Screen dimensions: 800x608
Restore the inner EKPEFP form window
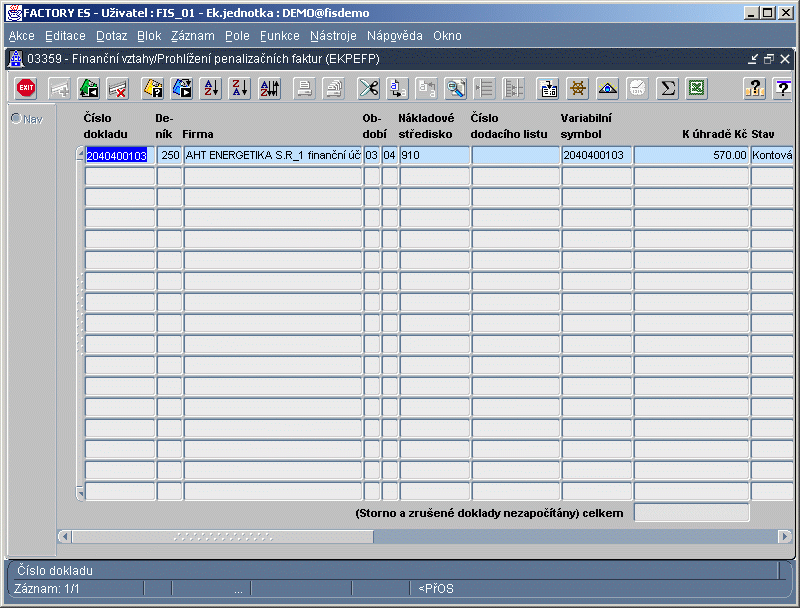click(769, 59)
